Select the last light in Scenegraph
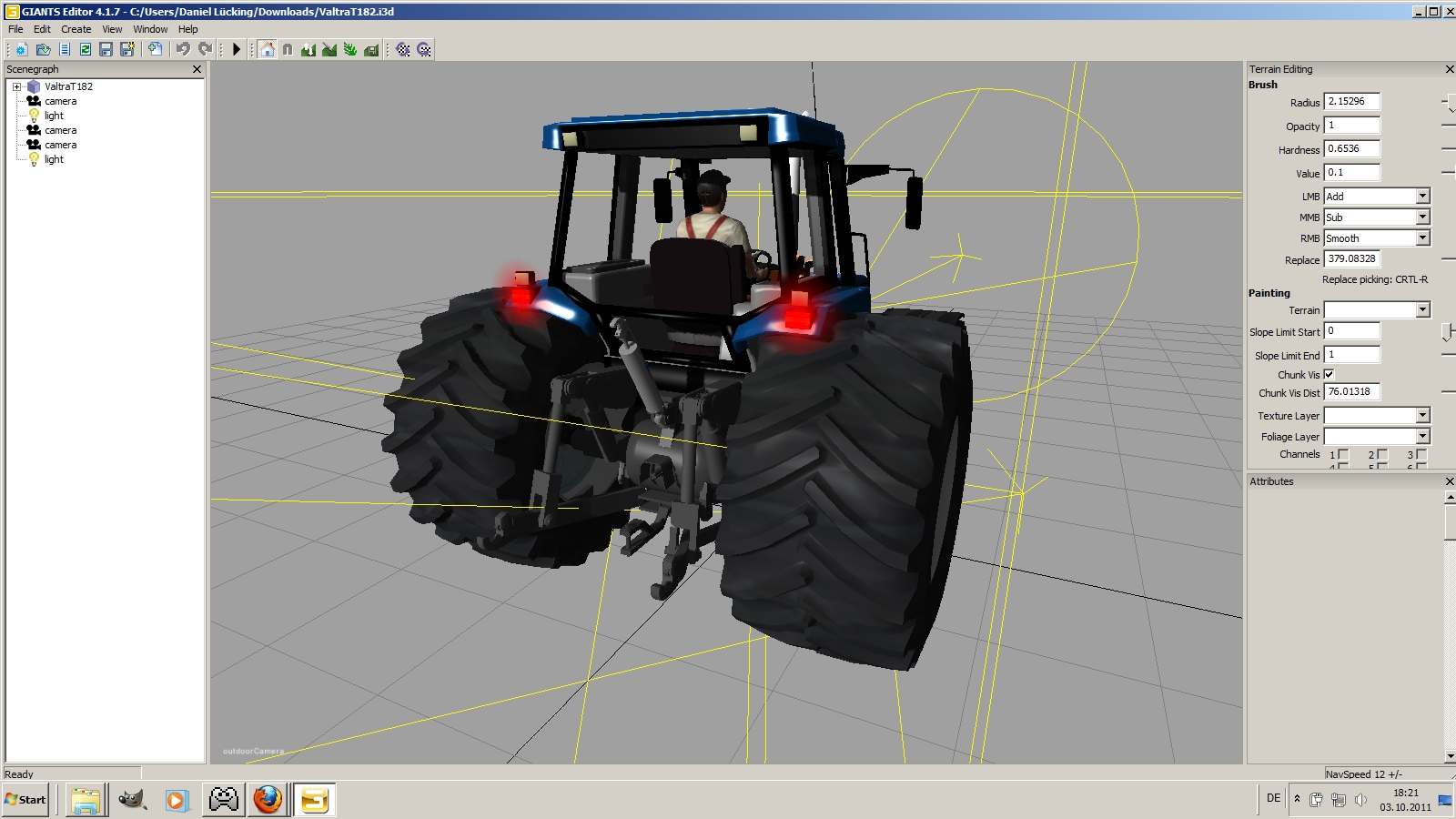The height and width of the screenshot is (819, 1456). tap(54, 159)
